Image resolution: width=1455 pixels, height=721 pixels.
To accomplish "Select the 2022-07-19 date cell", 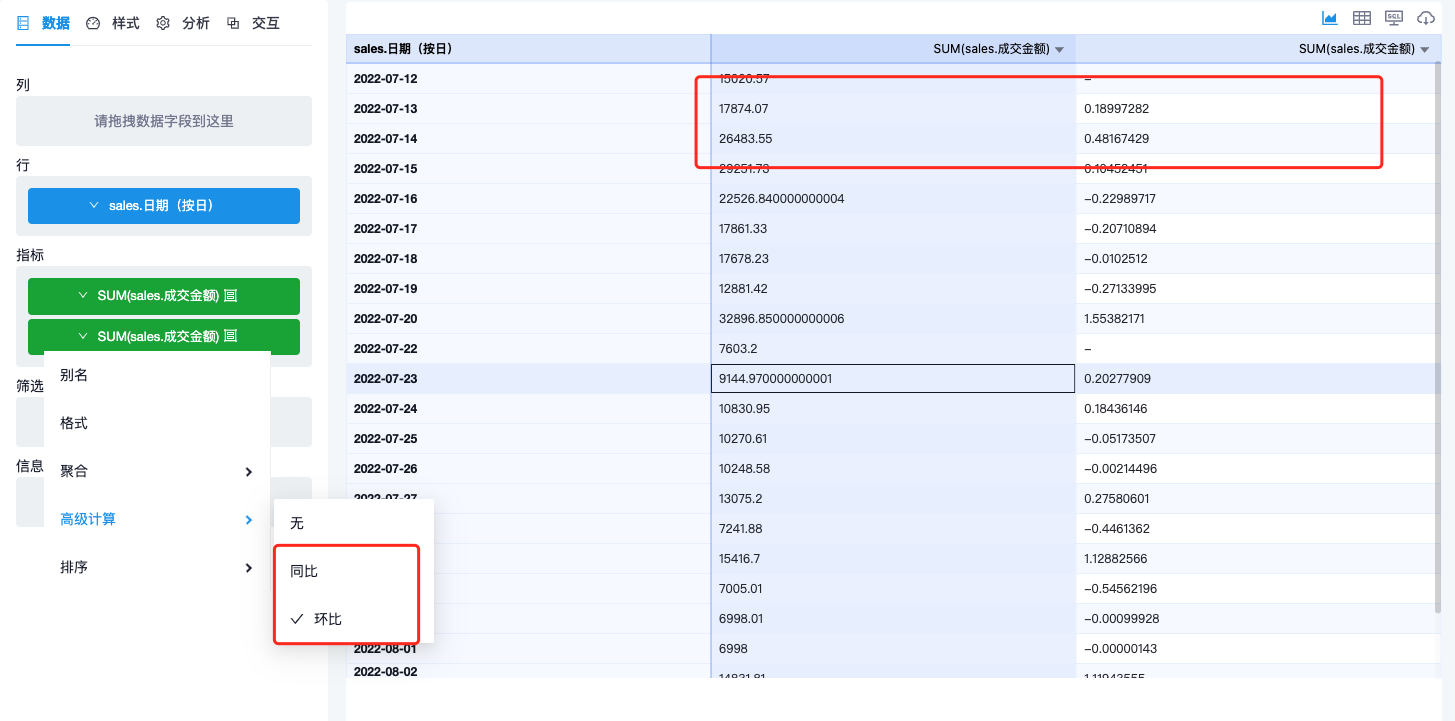I will (x=528, y=289).
